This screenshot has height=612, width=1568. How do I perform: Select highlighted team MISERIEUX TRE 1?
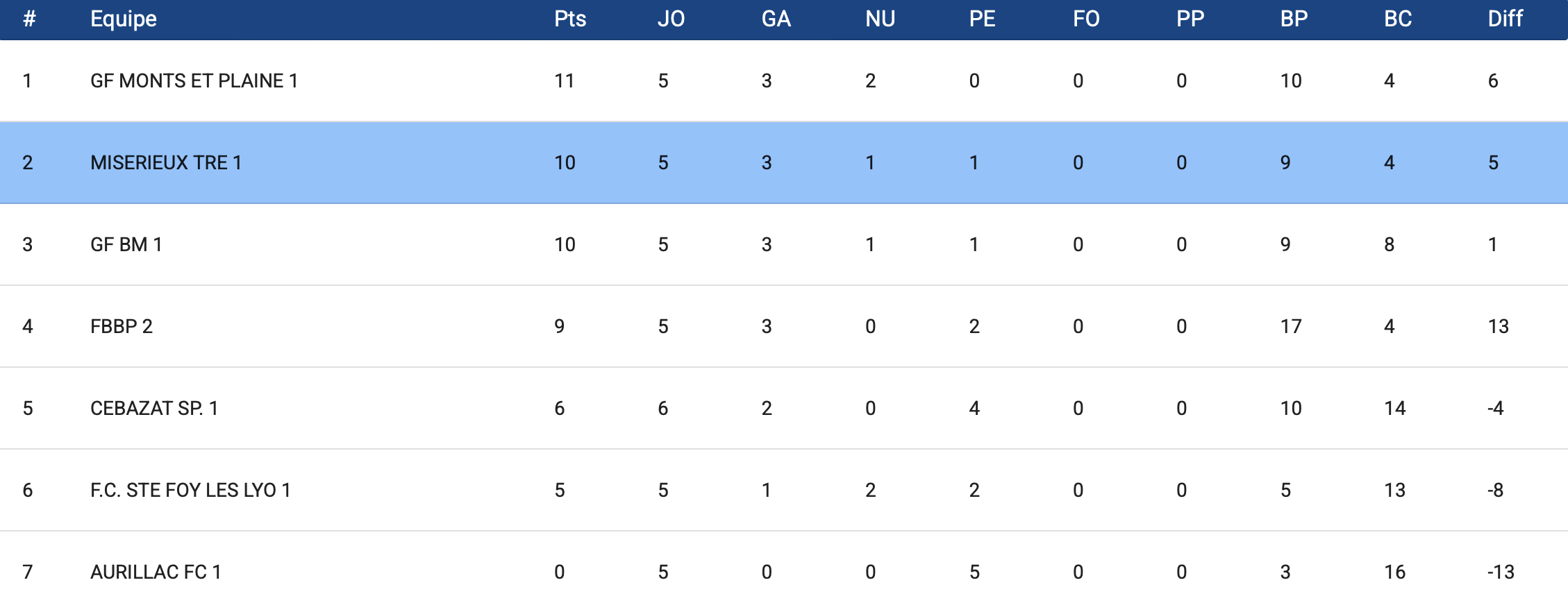click(166, 163)
